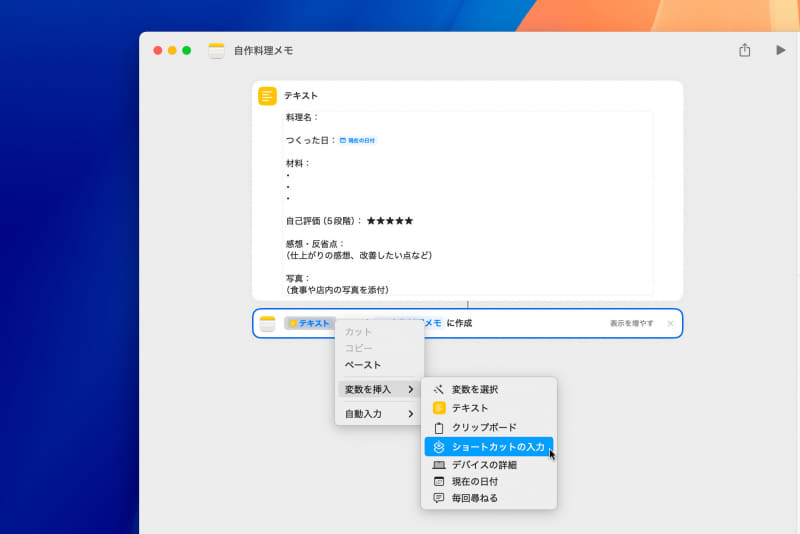800x534 pixels.
Task: Open the share menu in the toolbar
Action: coord(744,50)
